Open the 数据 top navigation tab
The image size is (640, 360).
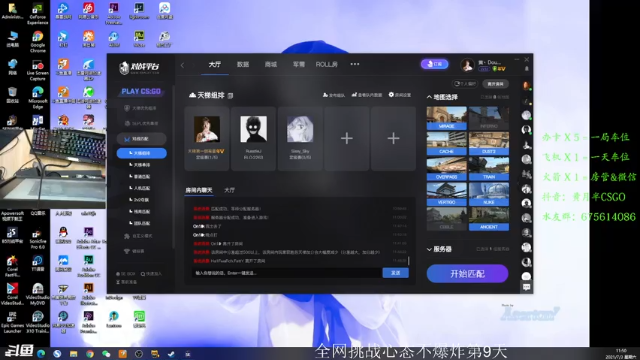pyautogui.click(x=243, y=64)
